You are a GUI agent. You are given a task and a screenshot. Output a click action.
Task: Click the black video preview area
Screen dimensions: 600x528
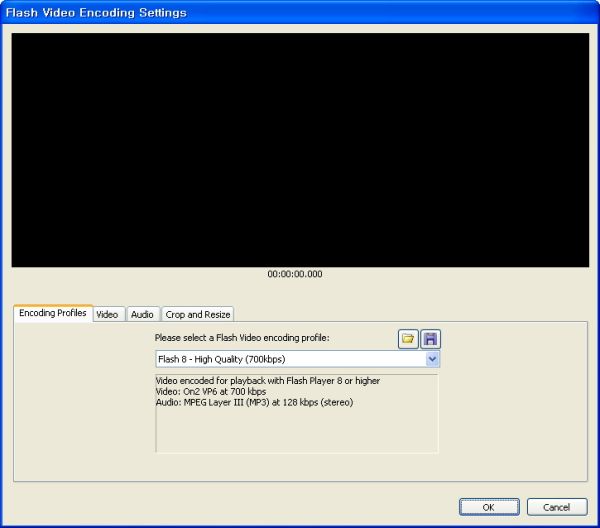300,150
